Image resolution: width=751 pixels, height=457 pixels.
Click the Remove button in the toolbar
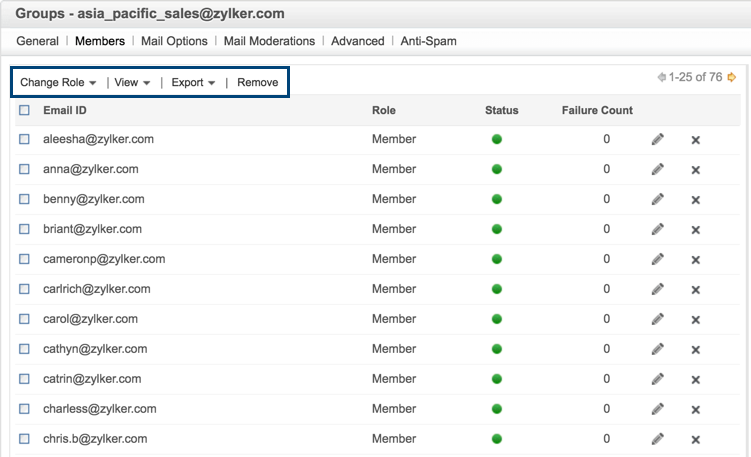click(257, 82)
